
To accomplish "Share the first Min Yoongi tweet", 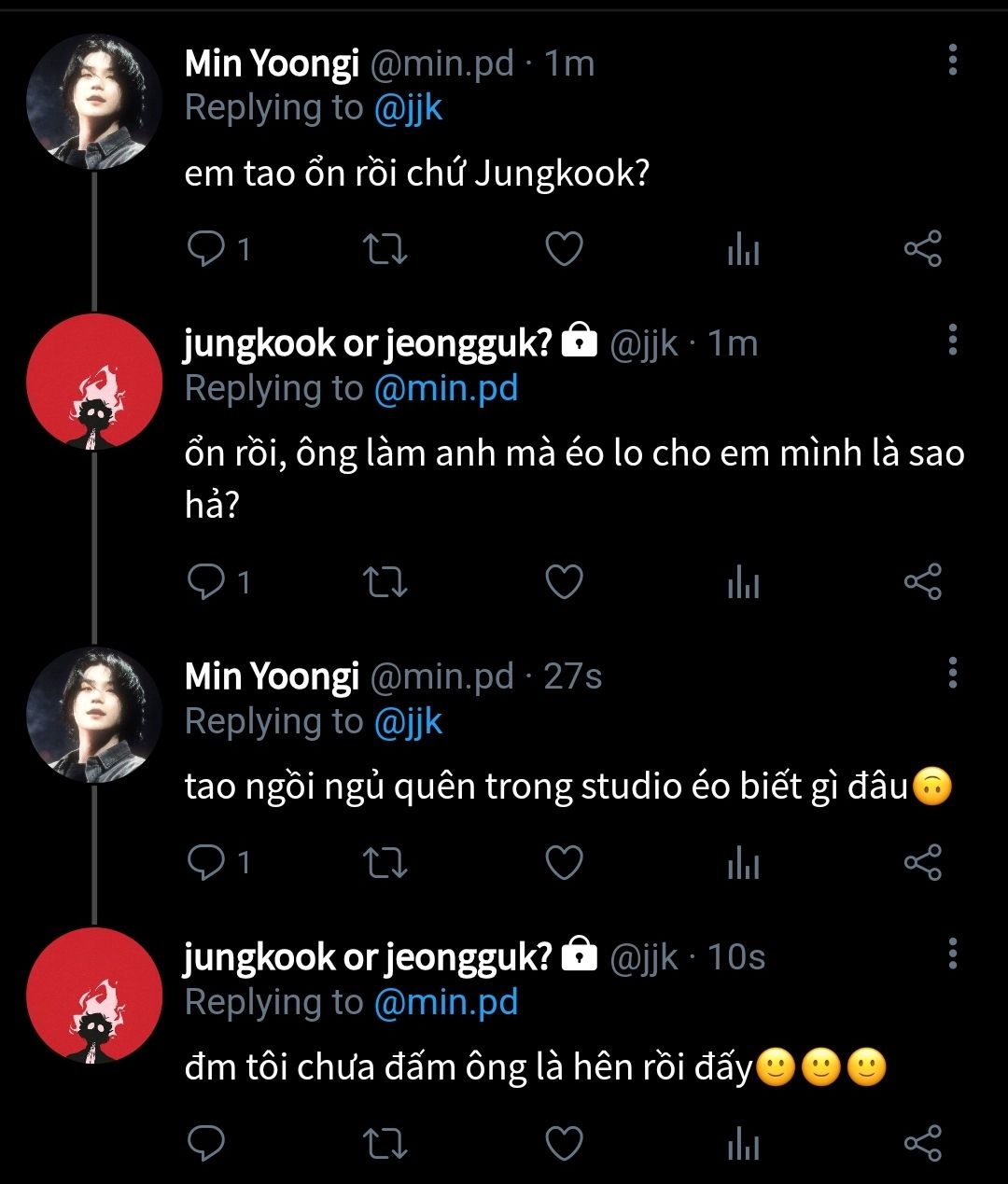I will click(x=923, y=249).
